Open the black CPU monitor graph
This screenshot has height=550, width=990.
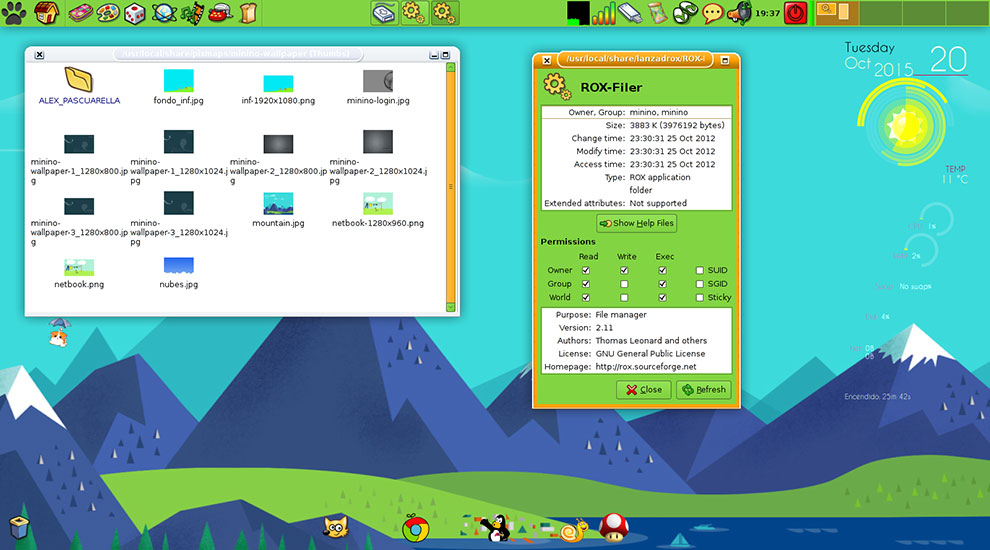point(578,13)
